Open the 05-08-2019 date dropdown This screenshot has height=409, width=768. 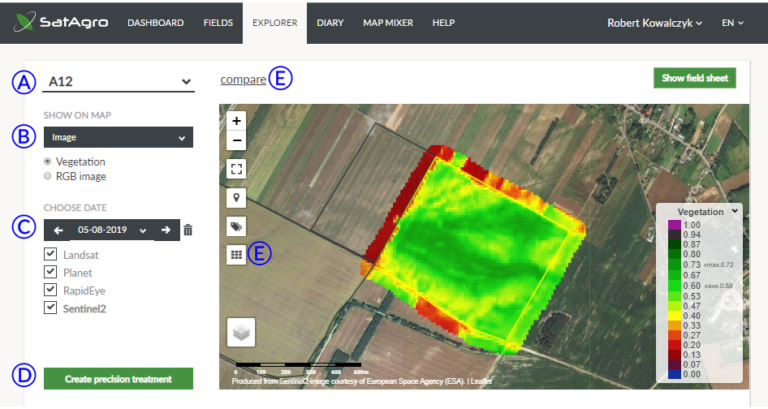coord(112,230)
